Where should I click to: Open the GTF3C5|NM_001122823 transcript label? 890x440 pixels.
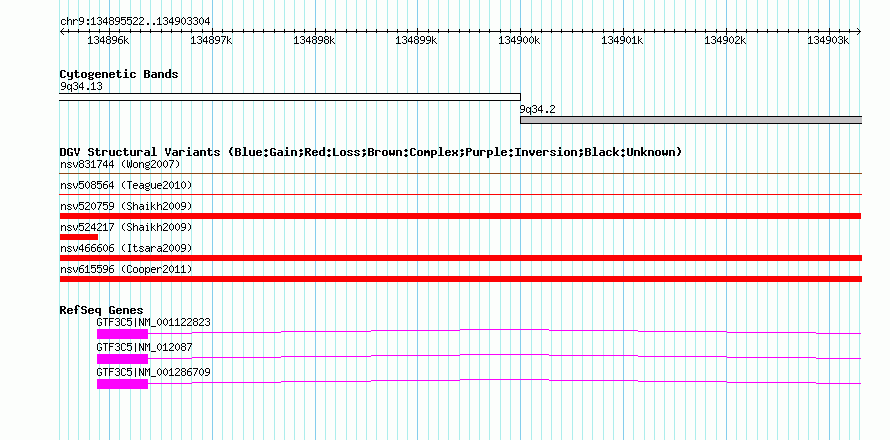point(153,322)
